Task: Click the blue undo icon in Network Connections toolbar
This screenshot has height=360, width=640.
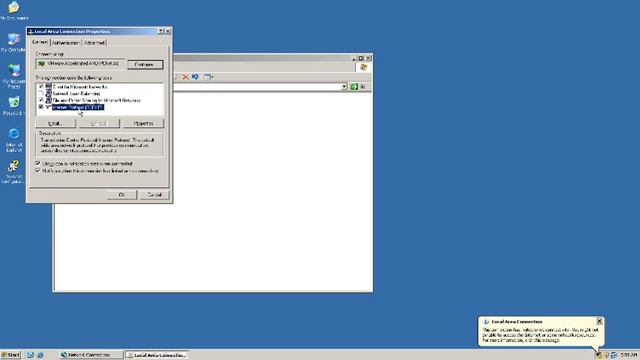Action: point(195,77)
